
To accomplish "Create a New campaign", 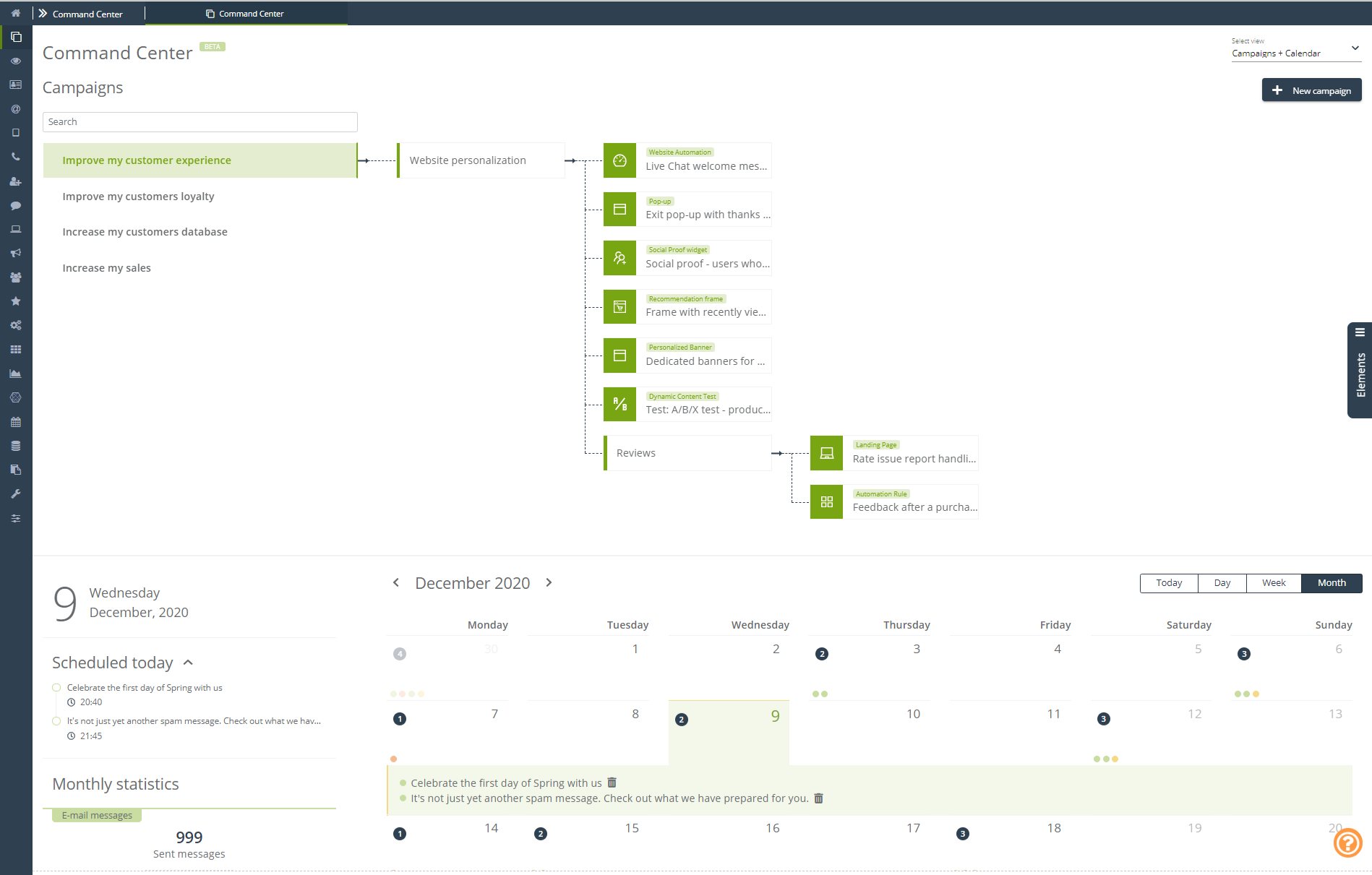I will (1311, 90).
